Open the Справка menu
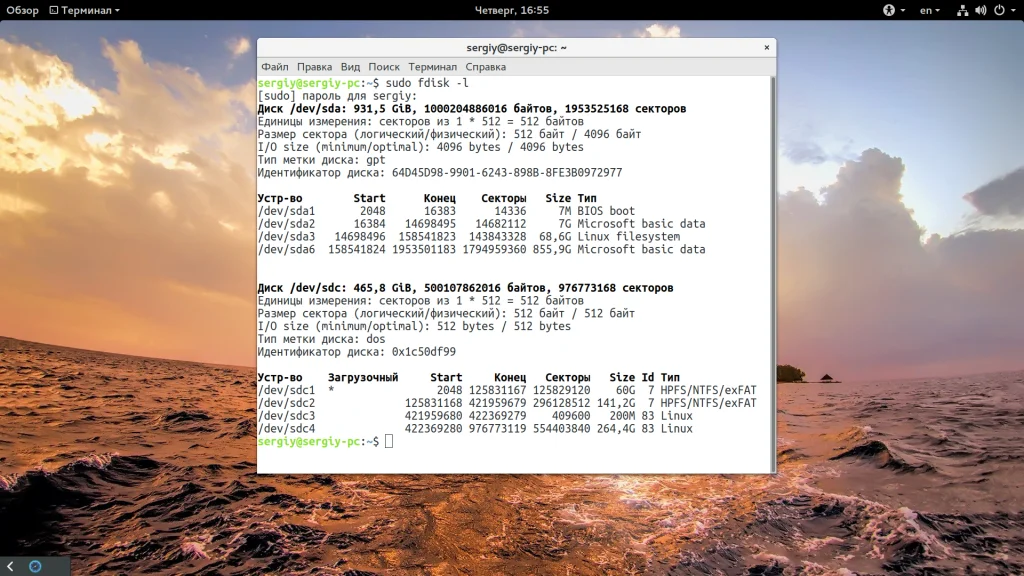This screenshot has width=1024, height=576. (486, 67)
